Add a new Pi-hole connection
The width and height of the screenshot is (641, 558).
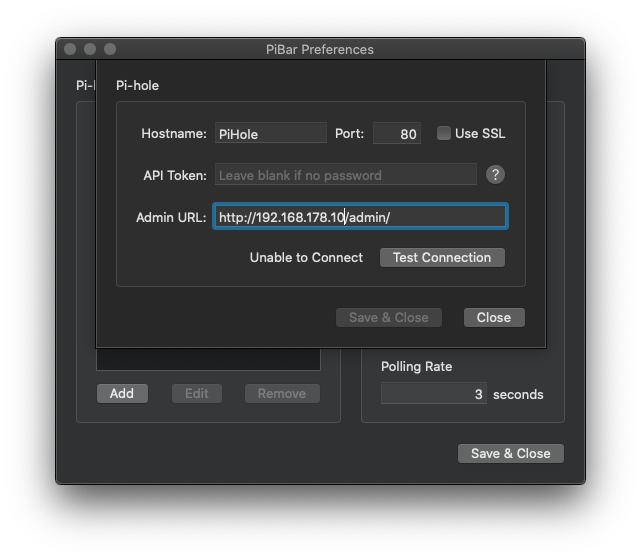click(x=122, y=393)
